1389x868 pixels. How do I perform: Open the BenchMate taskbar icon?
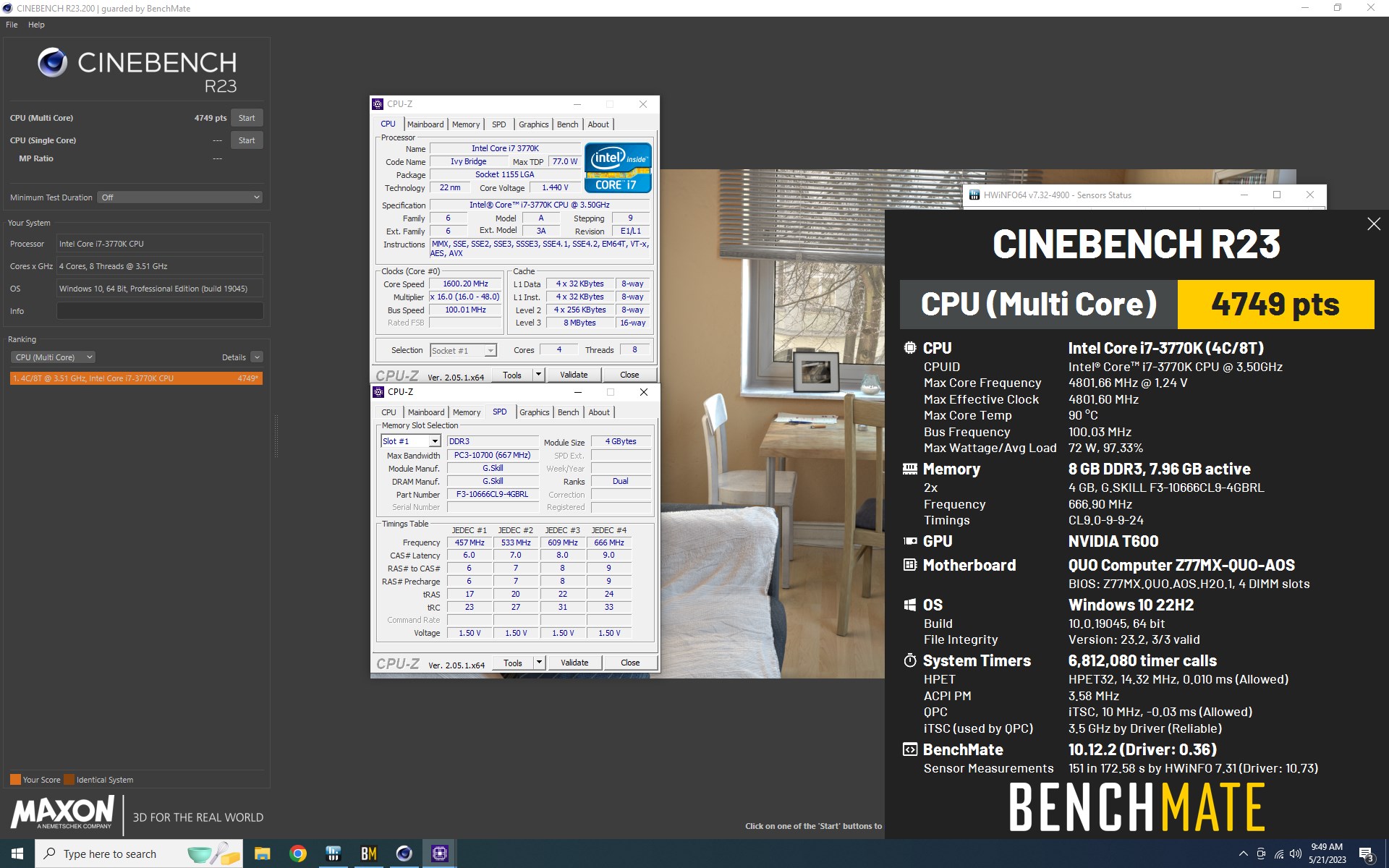point(368,854)
